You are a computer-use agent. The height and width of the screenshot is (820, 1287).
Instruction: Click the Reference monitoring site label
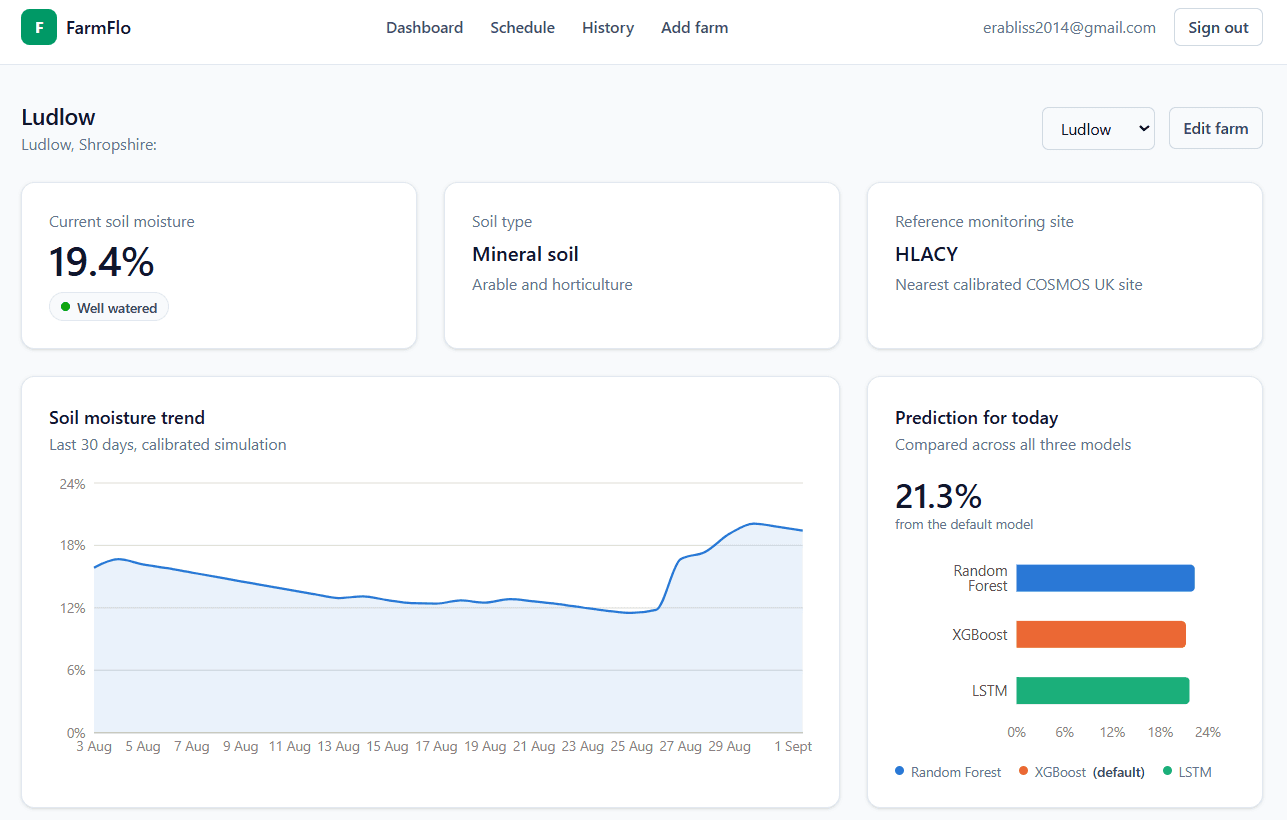pos(984,222)
